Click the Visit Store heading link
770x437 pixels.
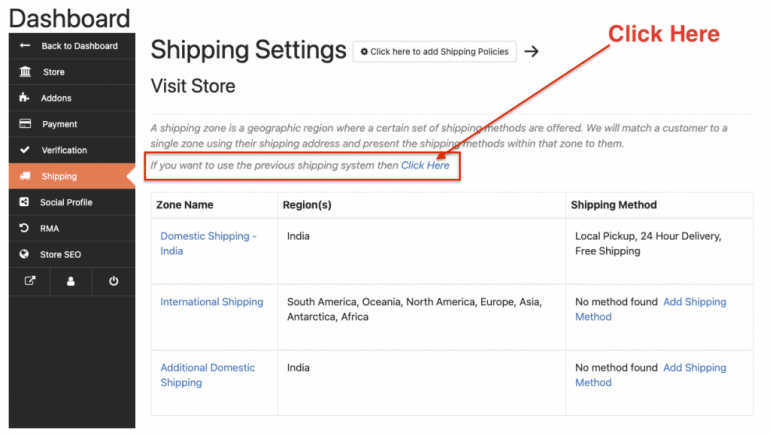pyautogui.click(x=193, y=86)
